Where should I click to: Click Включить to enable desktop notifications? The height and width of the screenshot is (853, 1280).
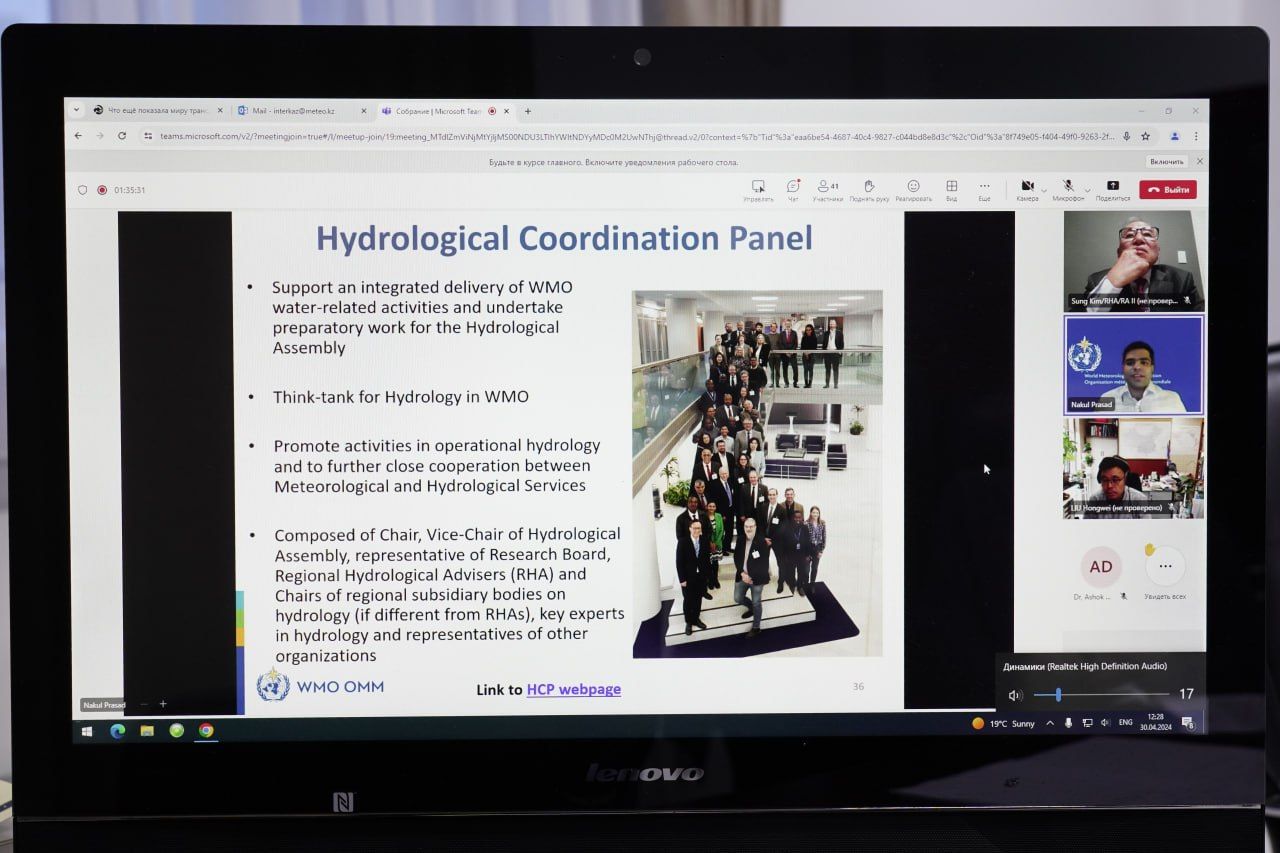click(1166, 161)
